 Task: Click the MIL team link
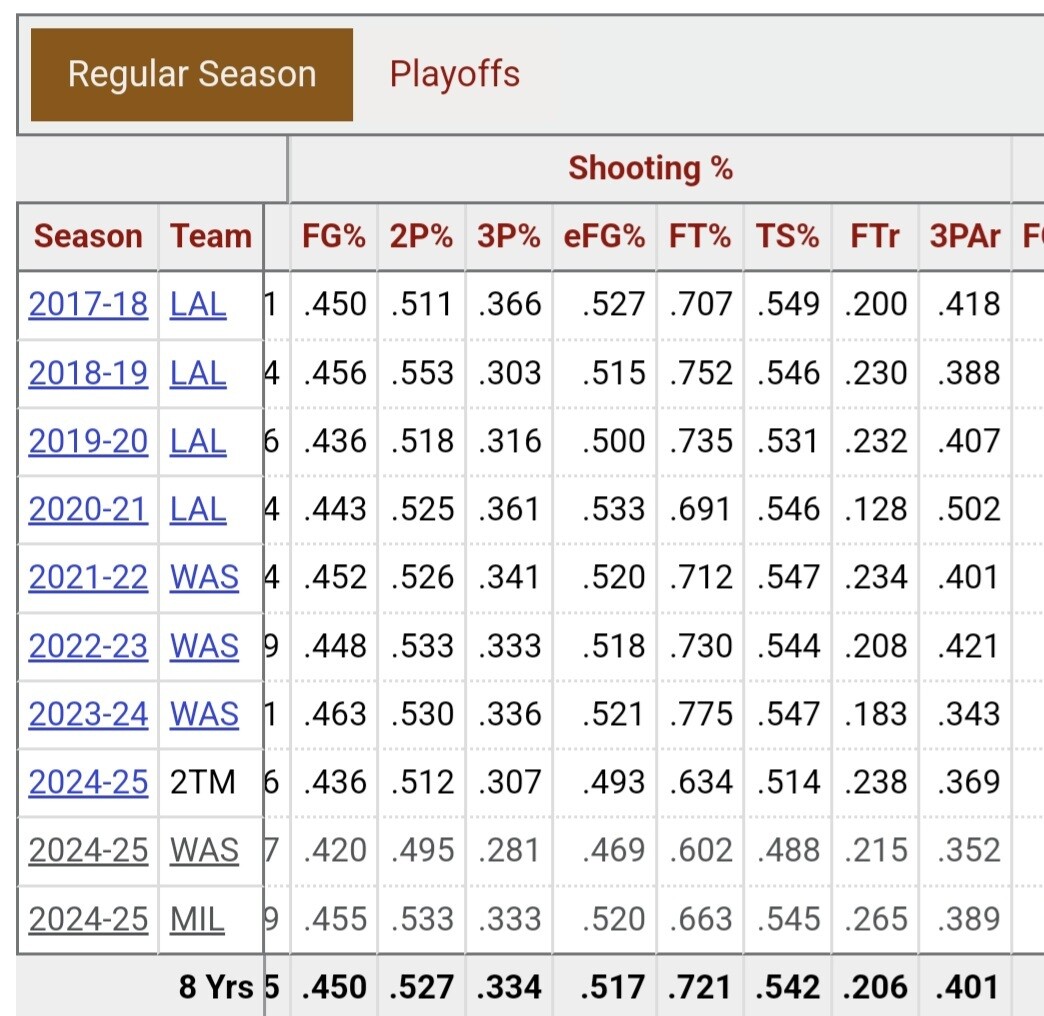click(x=197, y=918)
